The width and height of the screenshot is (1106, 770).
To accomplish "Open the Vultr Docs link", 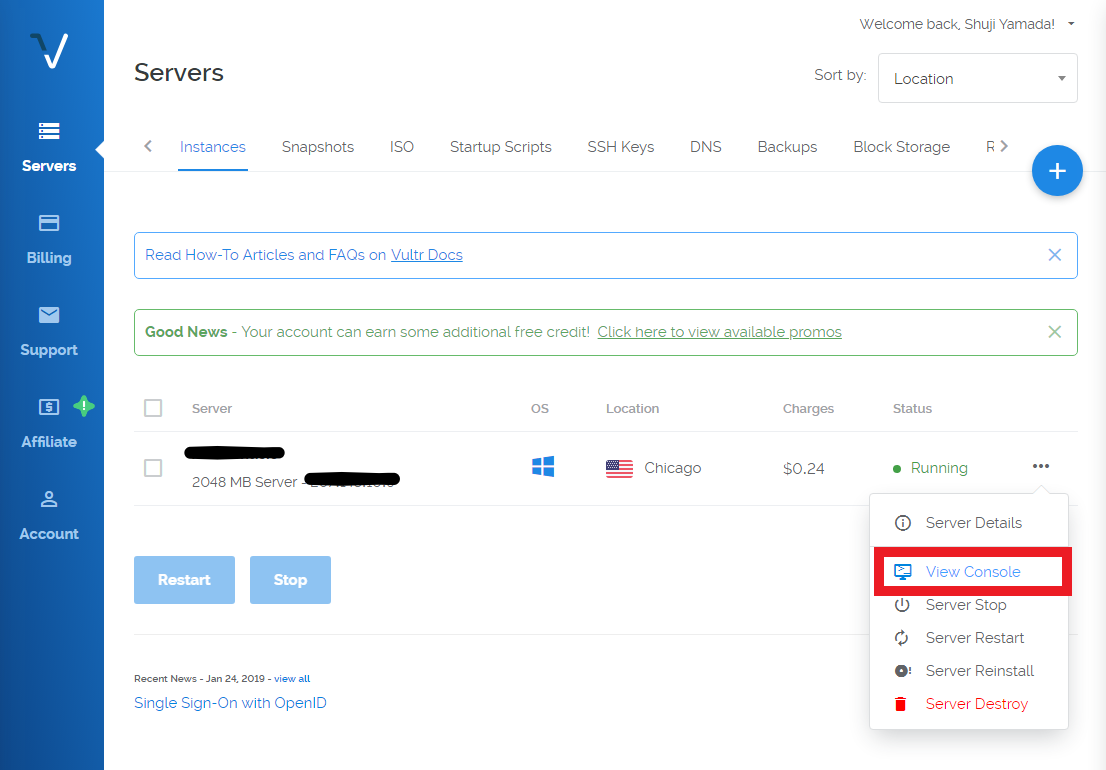I will 427,254.
